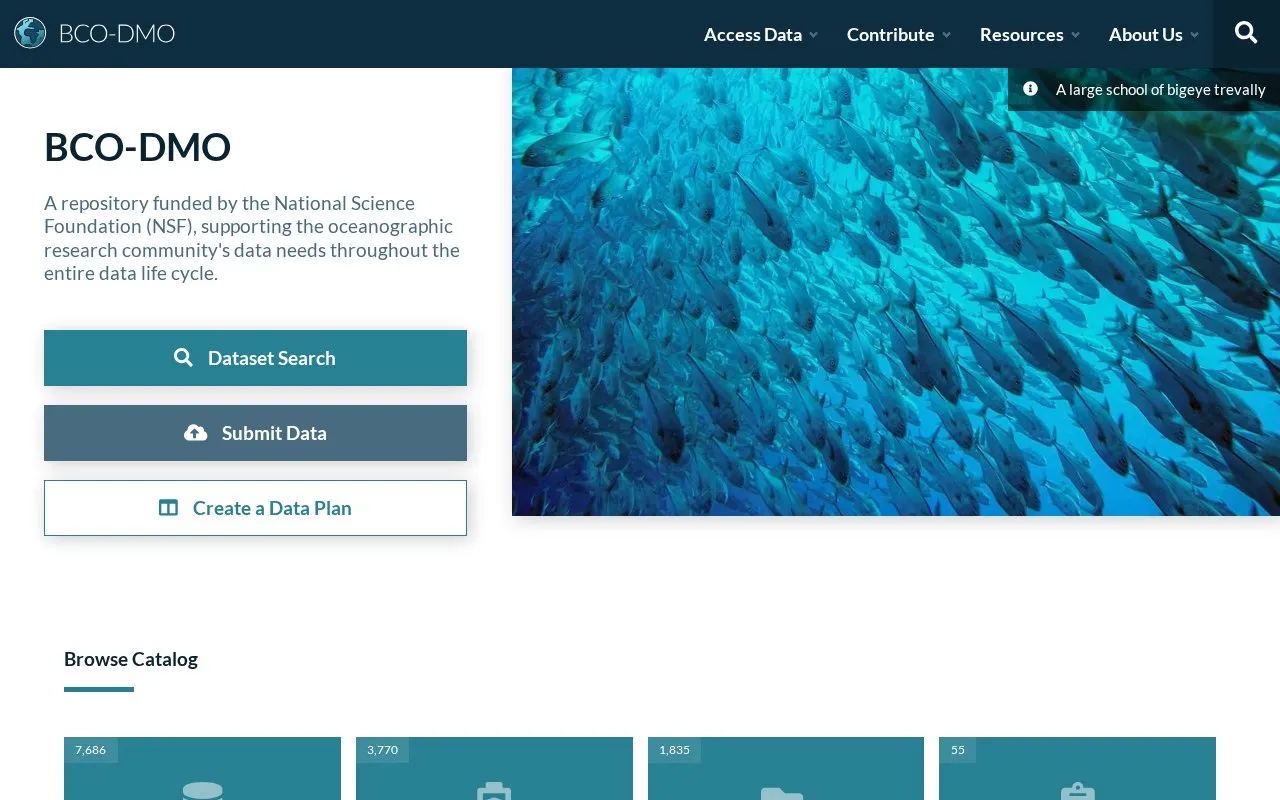Screen dimensions: 1280x800
Task: Click the 1,835 count badge
Action: point(674,750)
